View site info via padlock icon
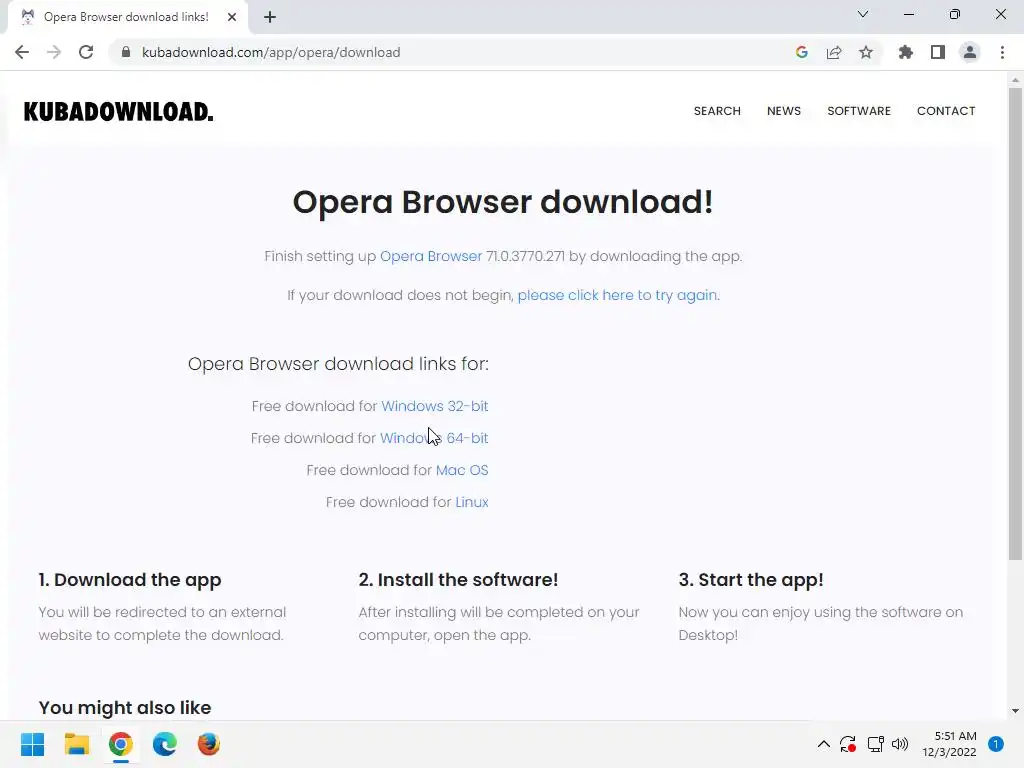Screen dimensions: 1024x768 pos(126,52)
